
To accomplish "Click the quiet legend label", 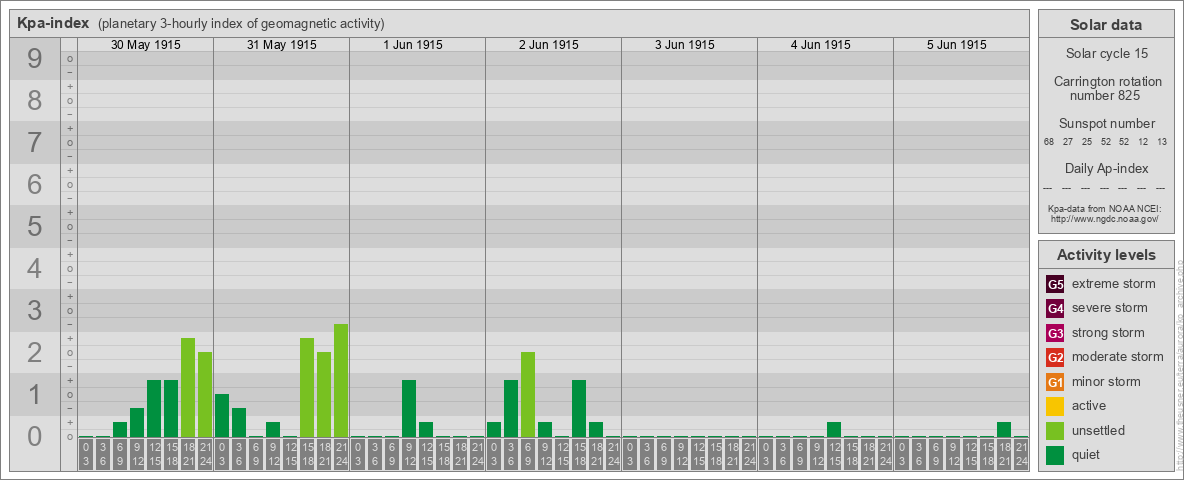I will [x=1087, y=455].
